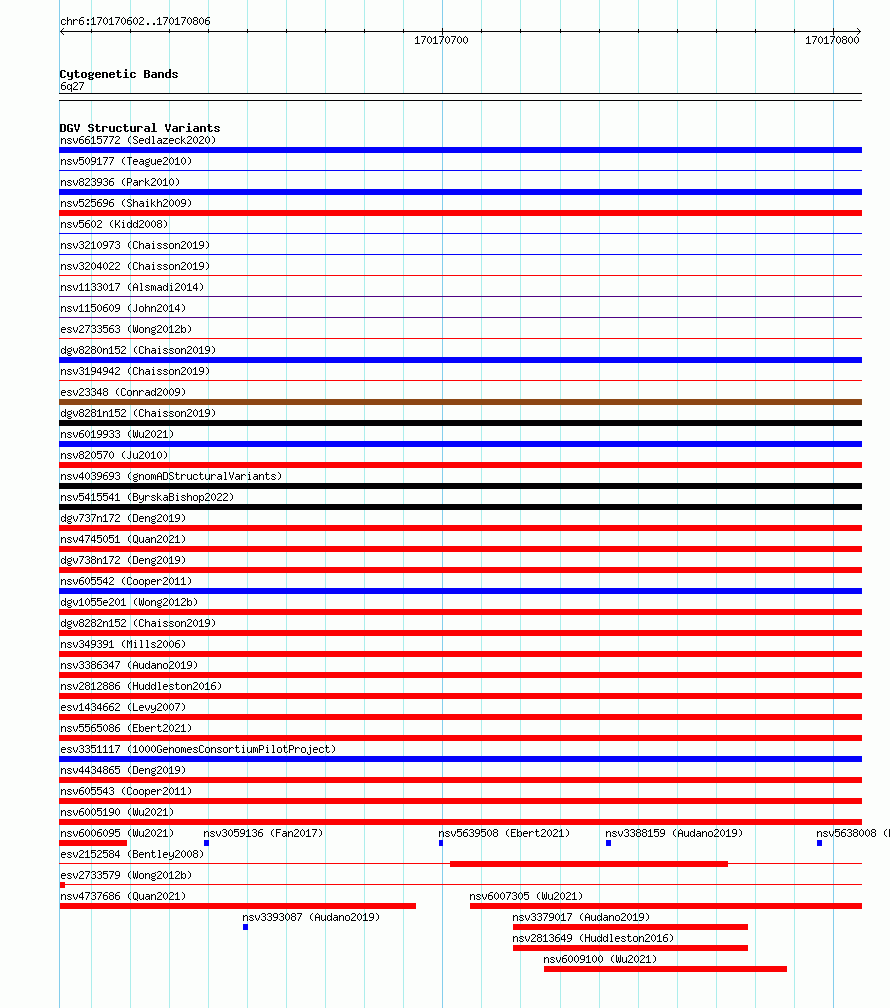Click the nsv5602 (Kidd2008) label
This screenshot has width=890, height=1008.
tap(114, 224)
